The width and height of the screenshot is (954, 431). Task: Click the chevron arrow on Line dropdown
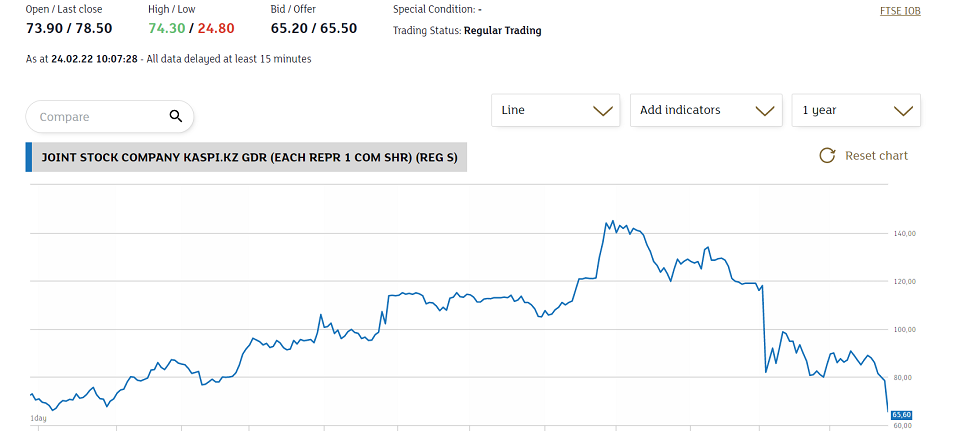click(602, 111)
